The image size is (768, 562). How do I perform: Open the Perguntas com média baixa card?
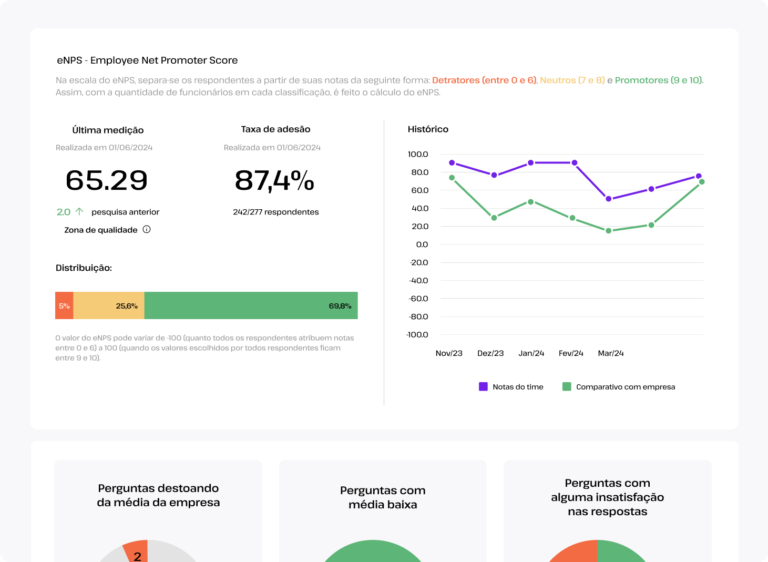click(x=383, y=511)
